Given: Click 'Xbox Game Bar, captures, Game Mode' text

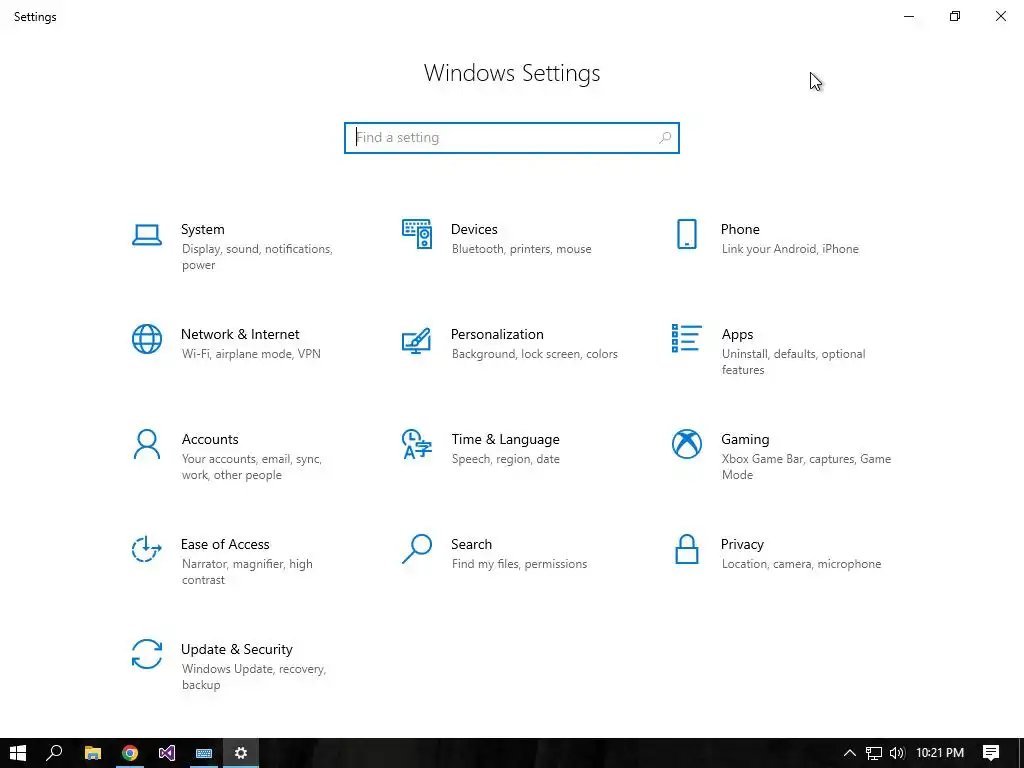Looking at the screenshot, I should coord(806,467).
